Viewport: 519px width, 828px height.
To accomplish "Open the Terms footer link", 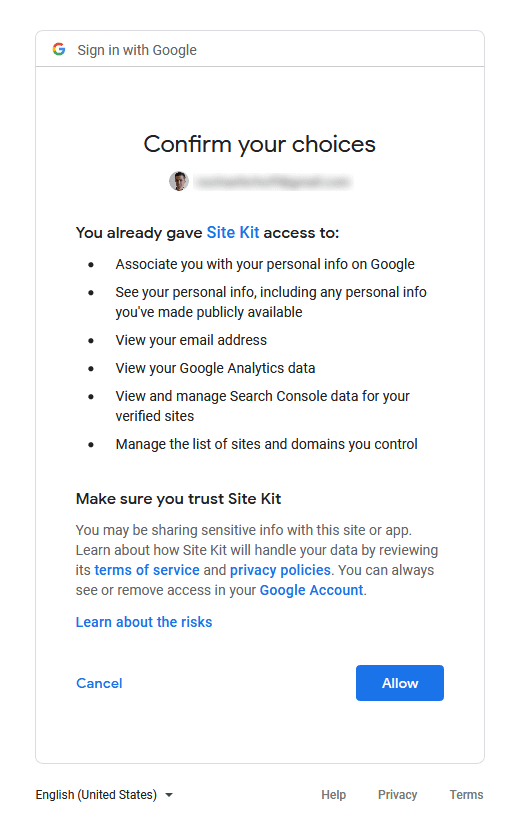I will pos(466,795).
